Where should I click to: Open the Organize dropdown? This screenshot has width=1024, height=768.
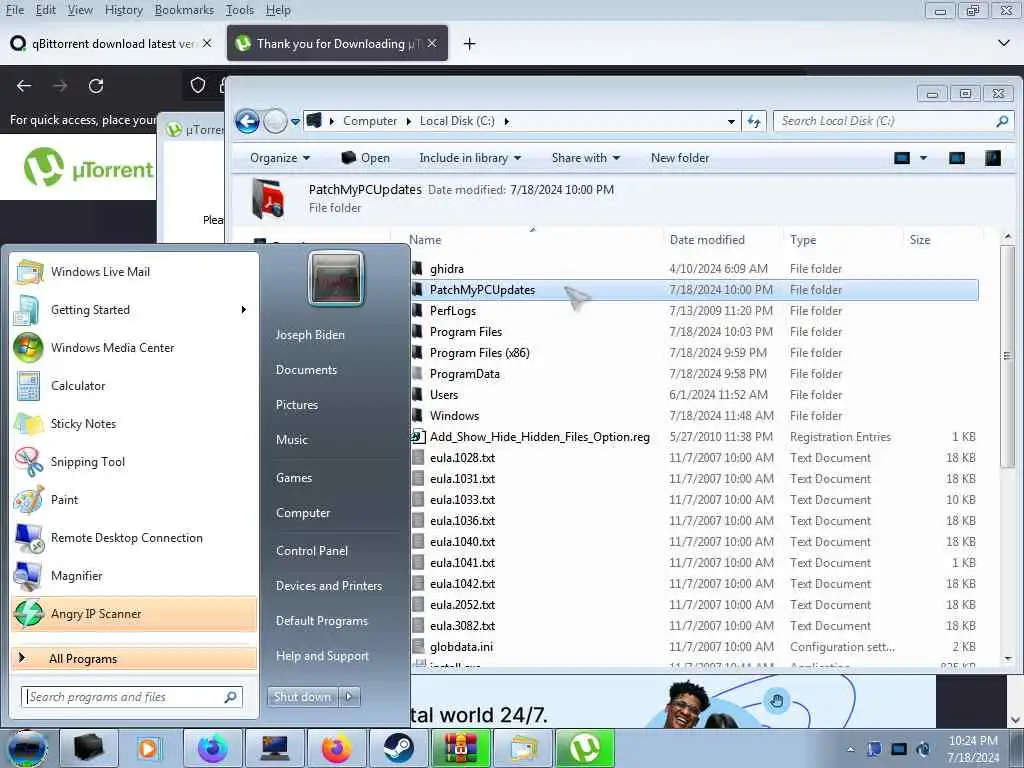[x=280, y=158]
